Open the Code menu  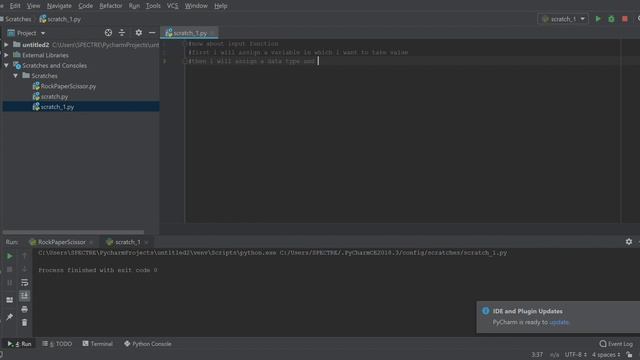click(85, 6)
